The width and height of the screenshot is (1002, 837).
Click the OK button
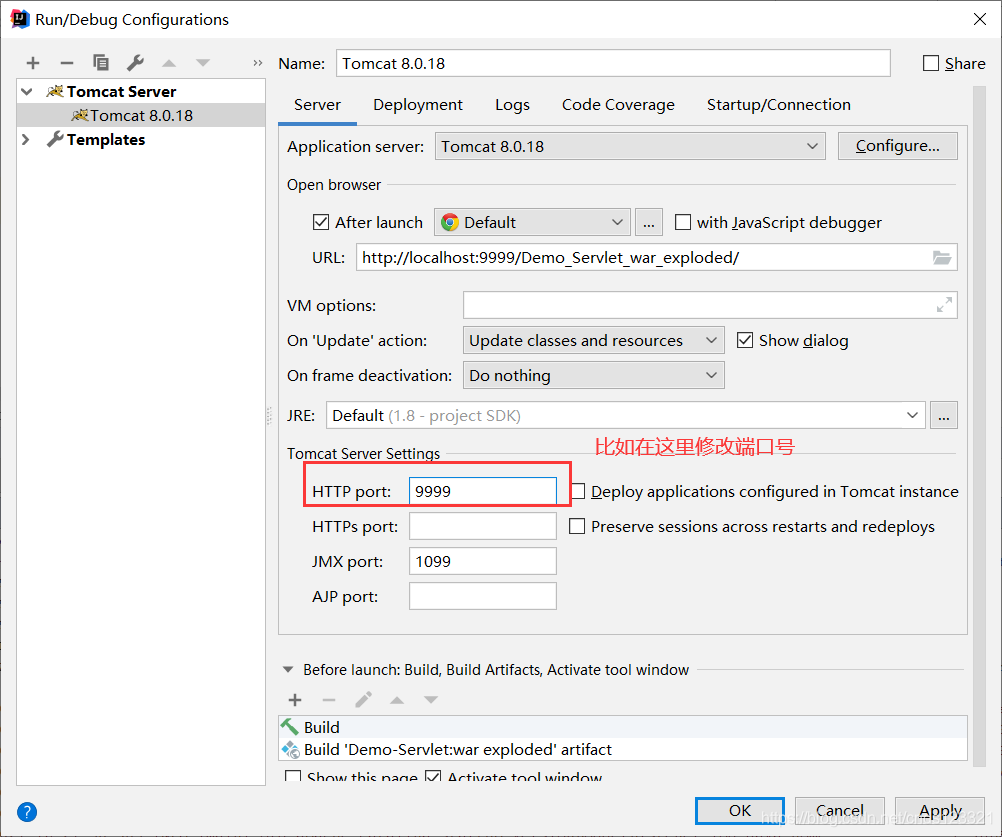coord(740,810)
